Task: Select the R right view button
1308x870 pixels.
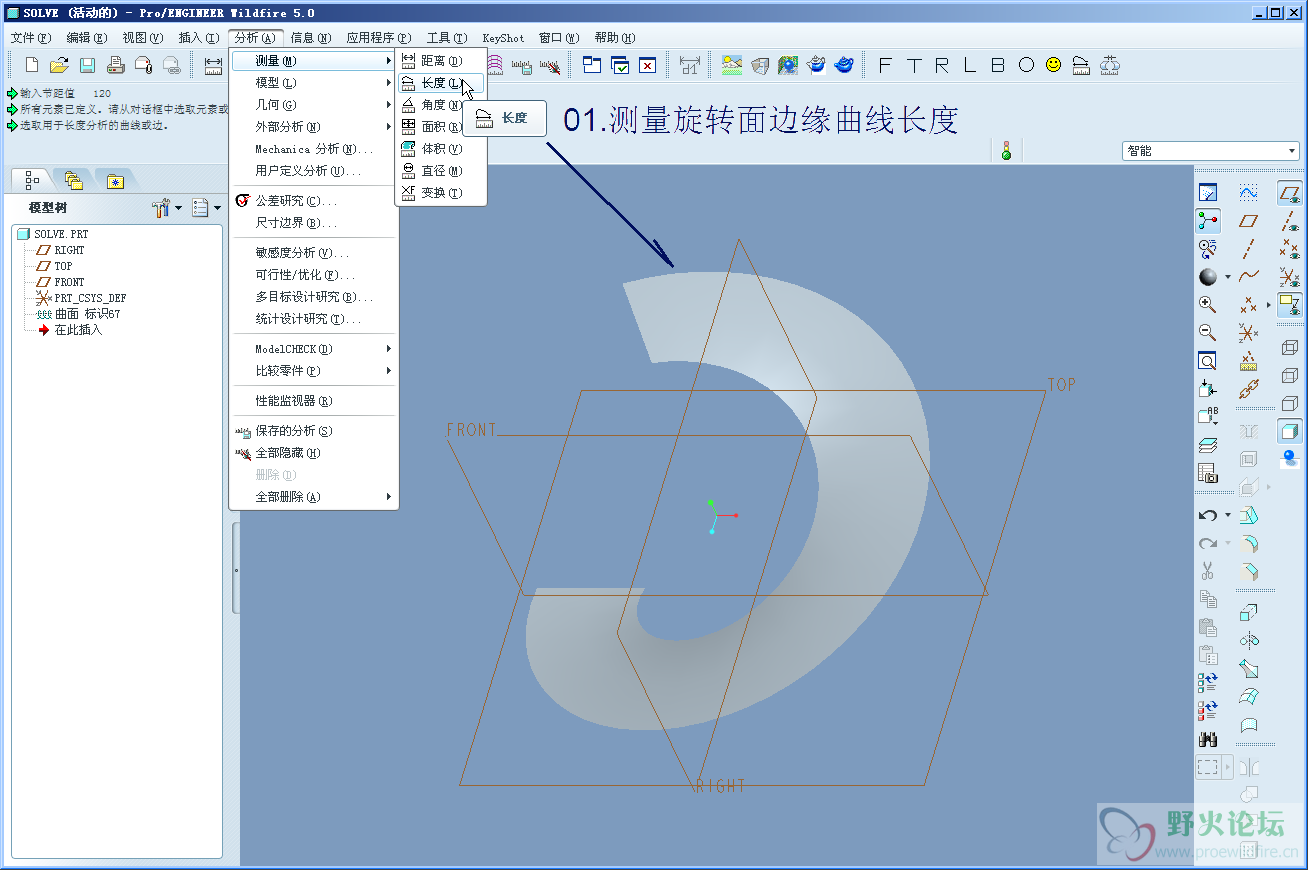Action: tap(942, 65)
